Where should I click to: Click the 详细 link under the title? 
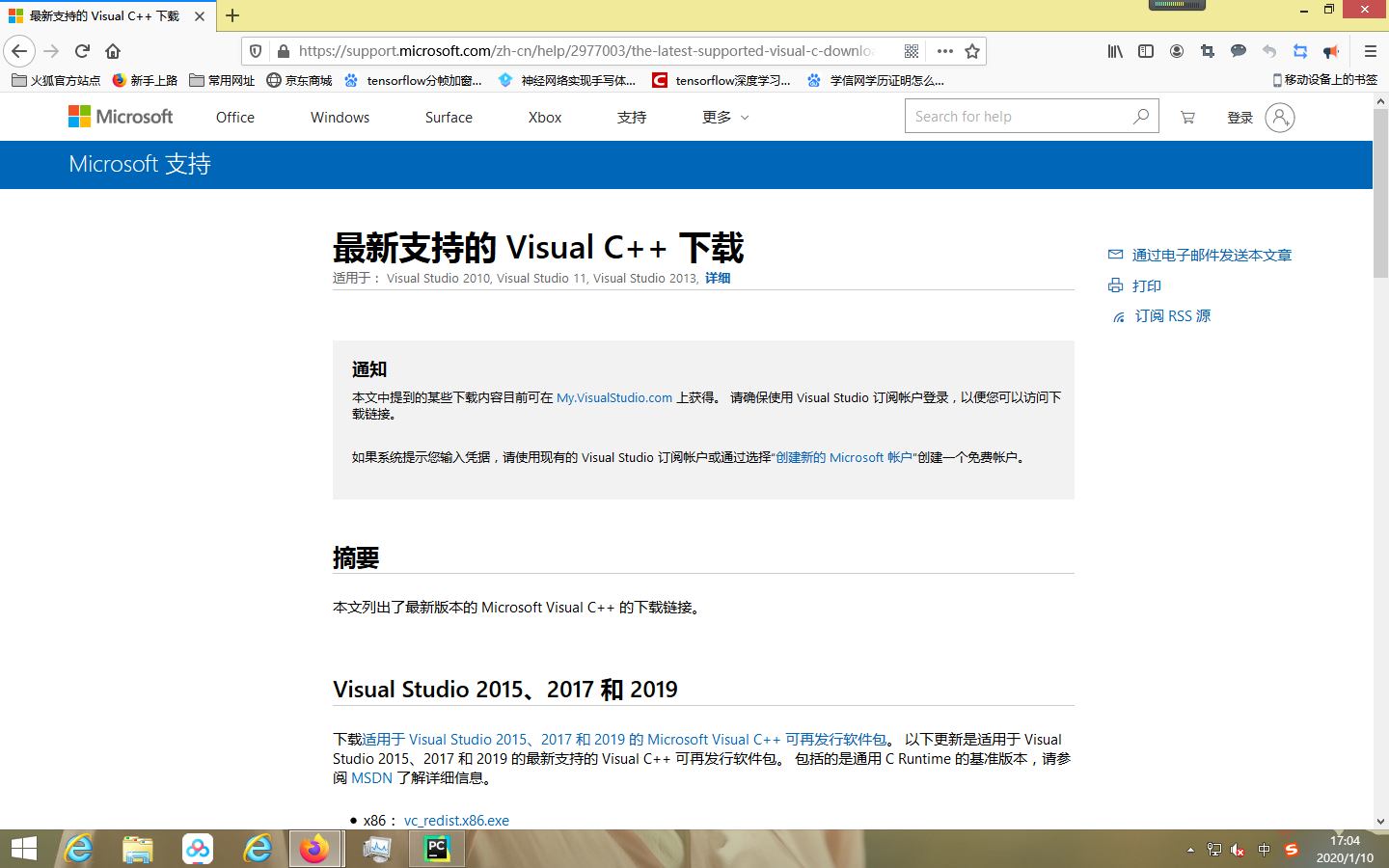pos(718,278)
